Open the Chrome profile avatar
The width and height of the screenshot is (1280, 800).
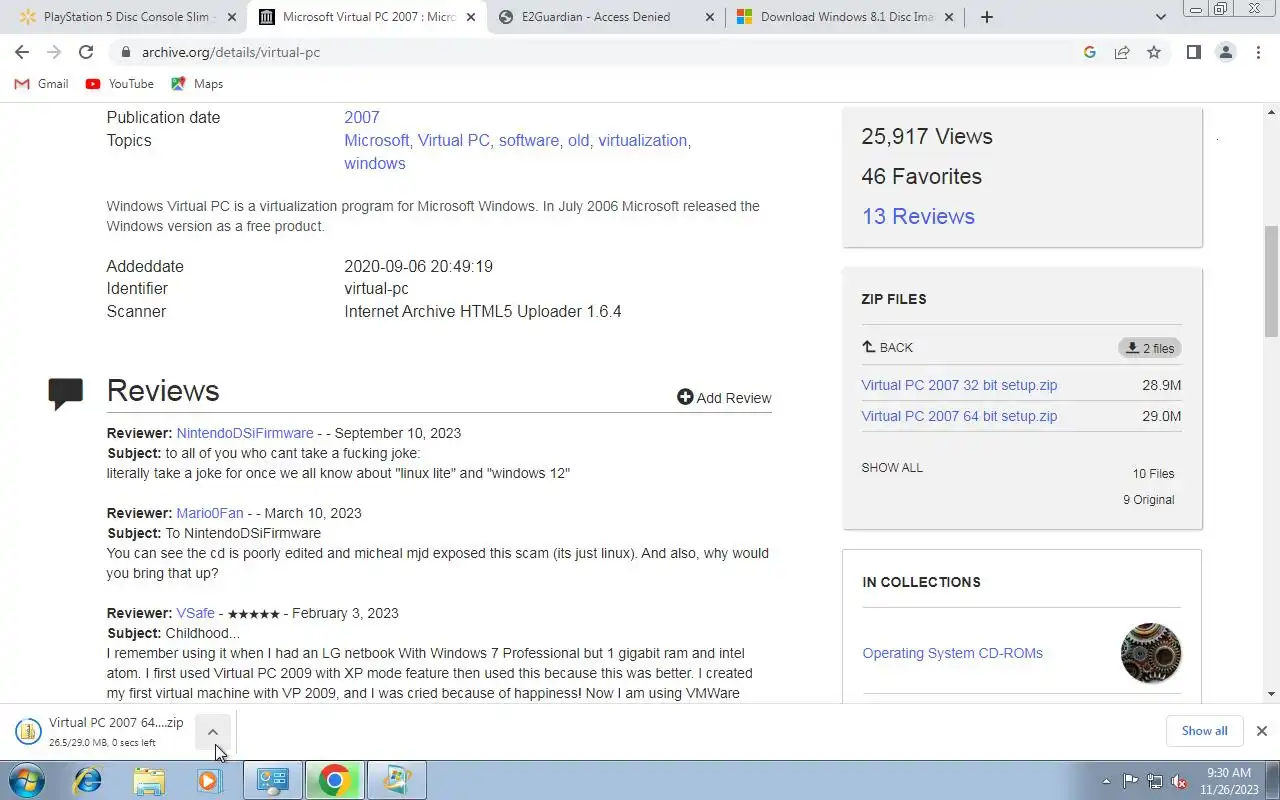coord(1226,52)
